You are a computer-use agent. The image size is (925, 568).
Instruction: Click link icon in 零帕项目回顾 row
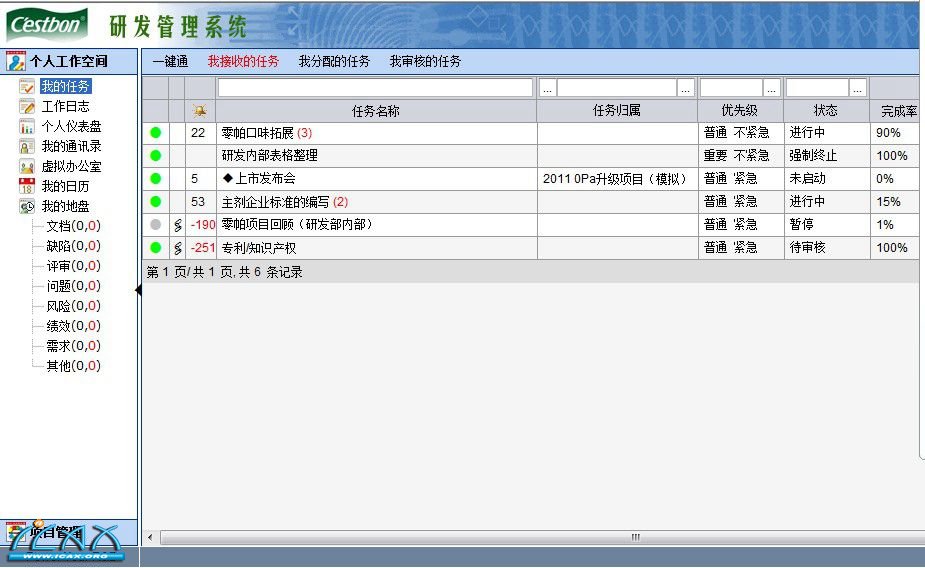point(178,225)
